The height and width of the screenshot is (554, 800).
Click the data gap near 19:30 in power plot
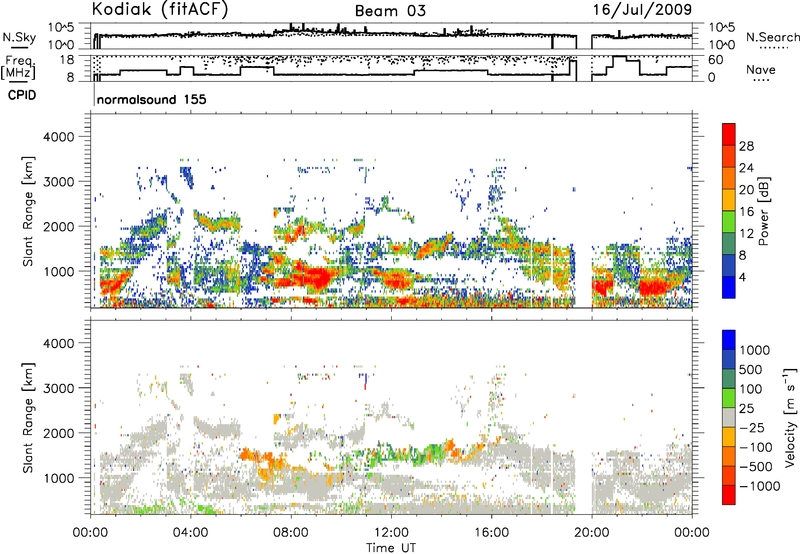tap(584, 210)
